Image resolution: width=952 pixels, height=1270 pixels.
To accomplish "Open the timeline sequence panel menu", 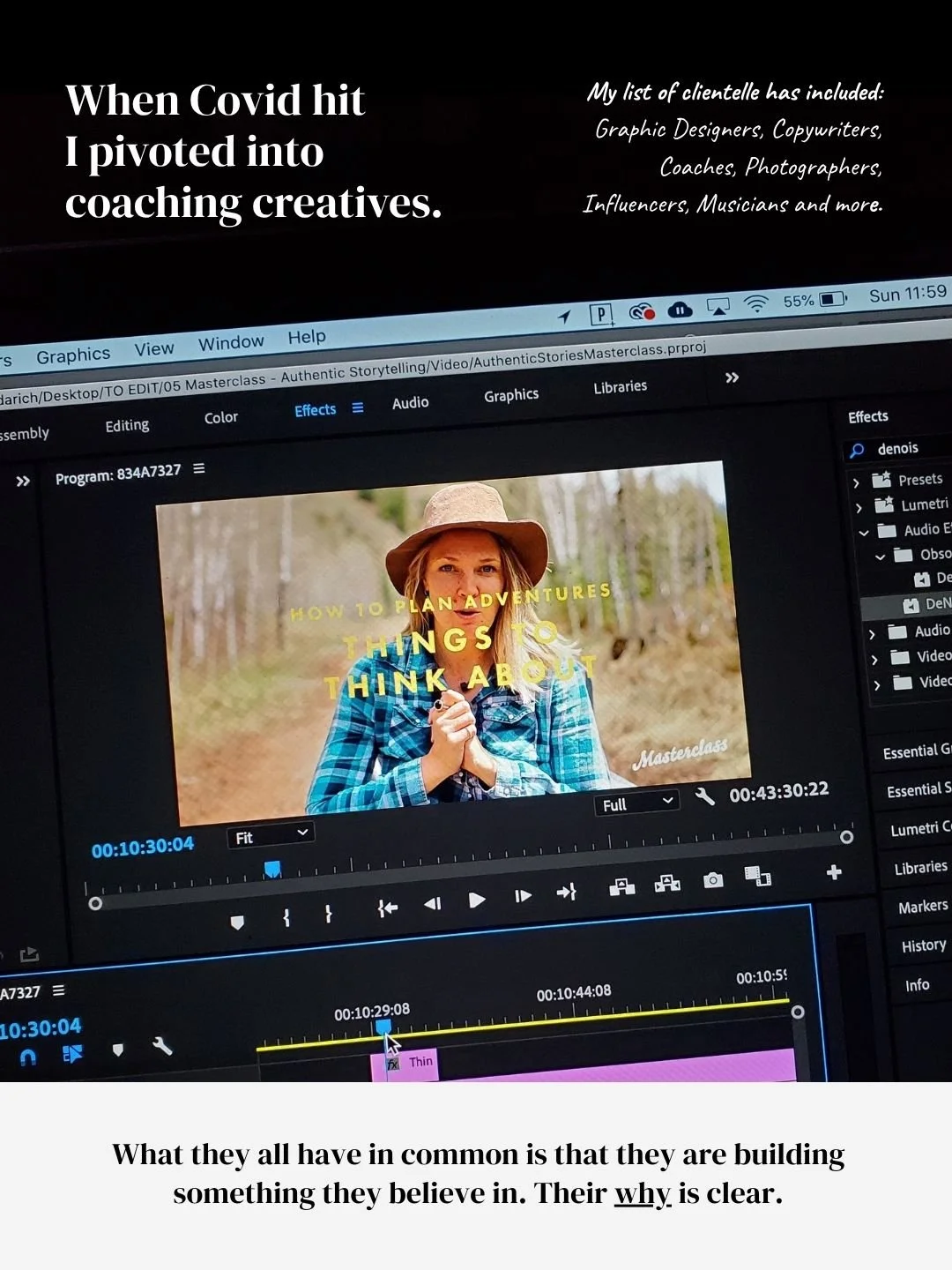I will [x=58, y=990].
